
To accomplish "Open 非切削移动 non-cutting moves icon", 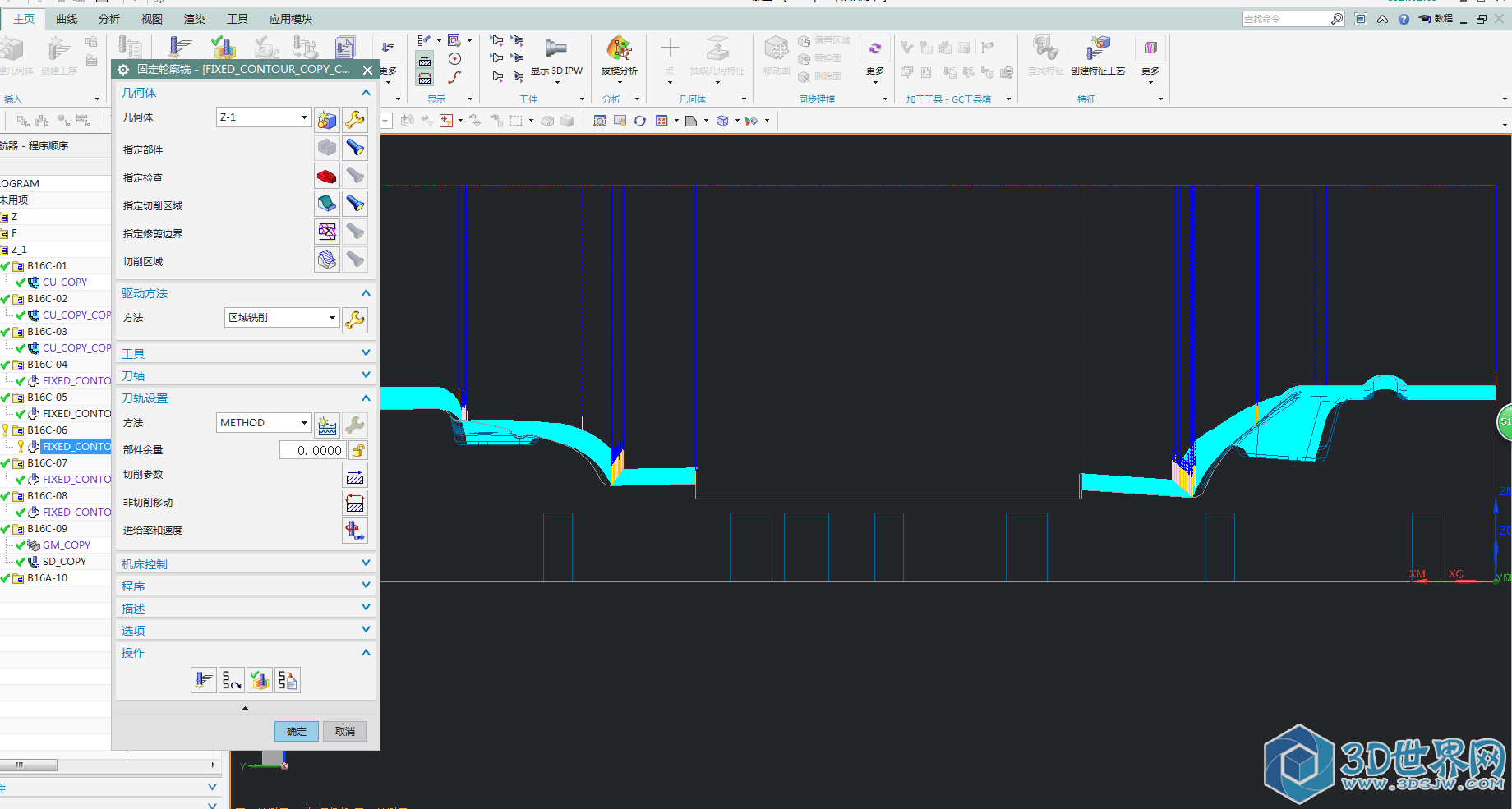I will coord(355,503).
